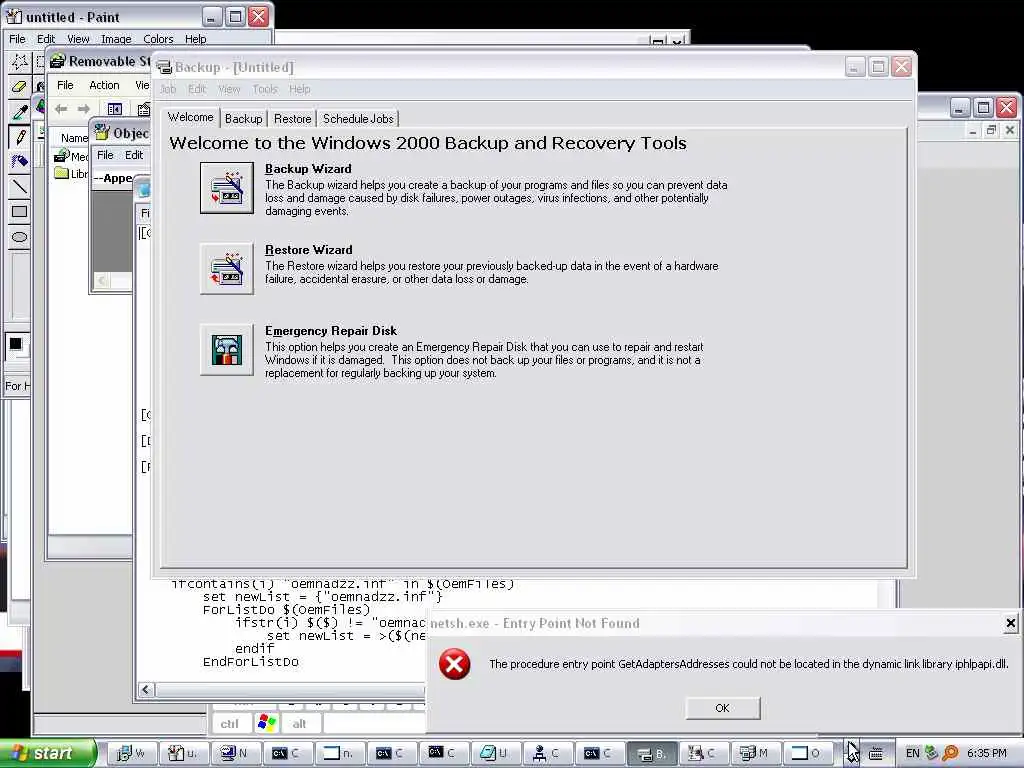Click the ctrl key on on-screen keyboard
The image size is (1024, 768).
(229, 724)
